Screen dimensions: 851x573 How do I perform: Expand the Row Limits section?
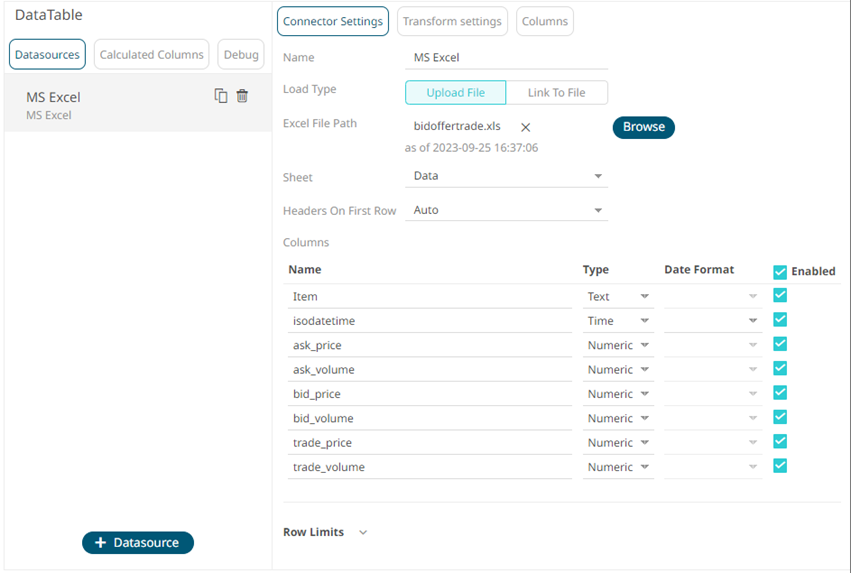[363, 532]
